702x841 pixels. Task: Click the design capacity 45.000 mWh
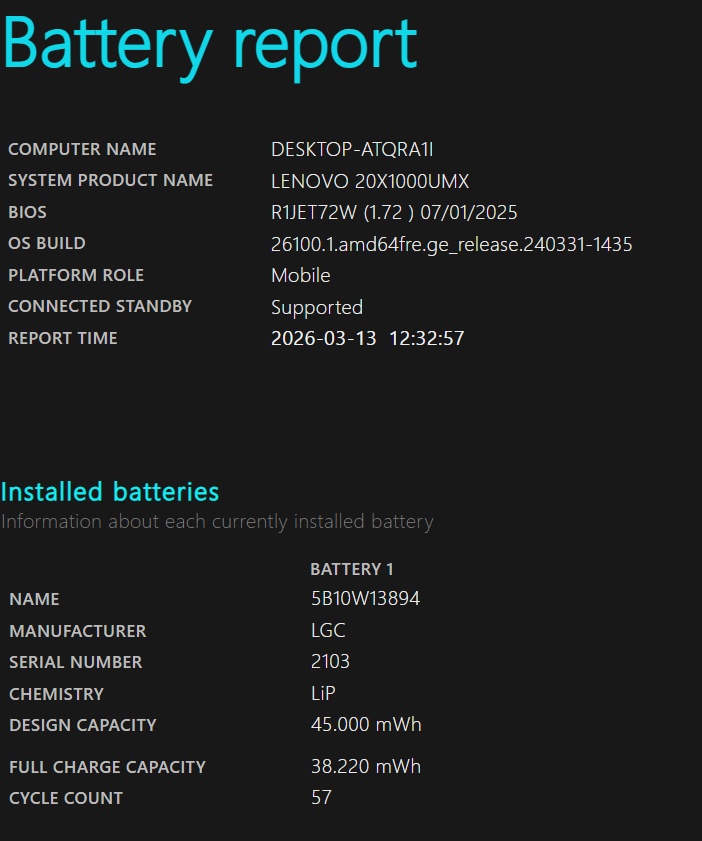pyautogui.click(x=365, y=725)
